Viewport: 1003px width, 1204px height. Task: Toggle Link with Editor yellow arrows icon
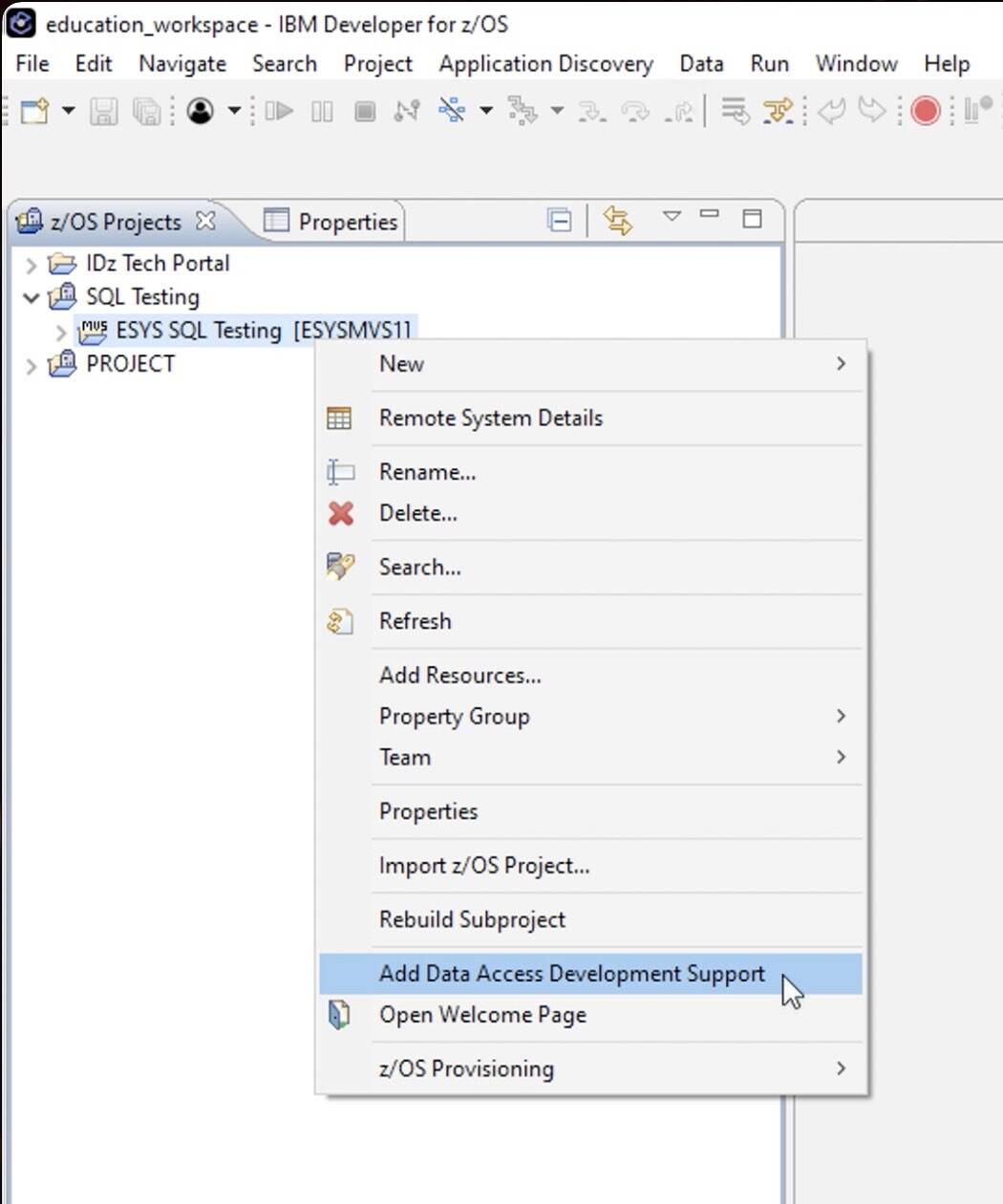618,221
